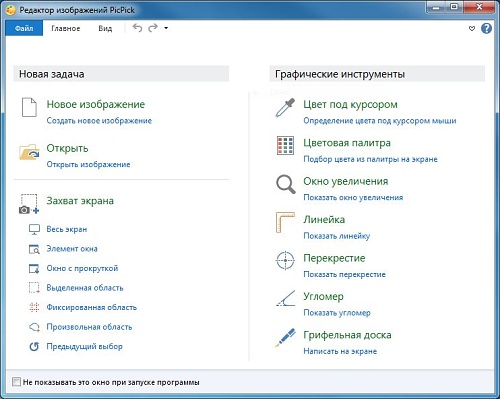Click the color palette grid icon
The height and width of the screenshot is (399, 500).
pos(285,146)
